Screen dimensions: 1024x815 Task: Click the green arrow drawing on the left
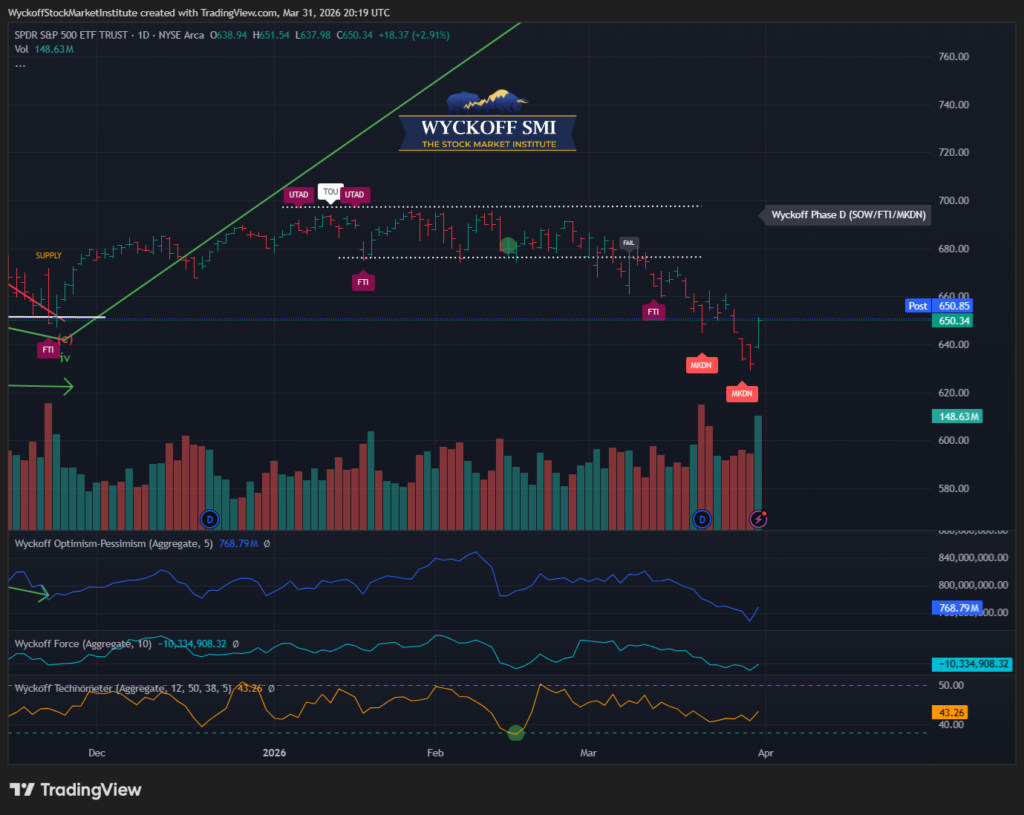[40, 386]
